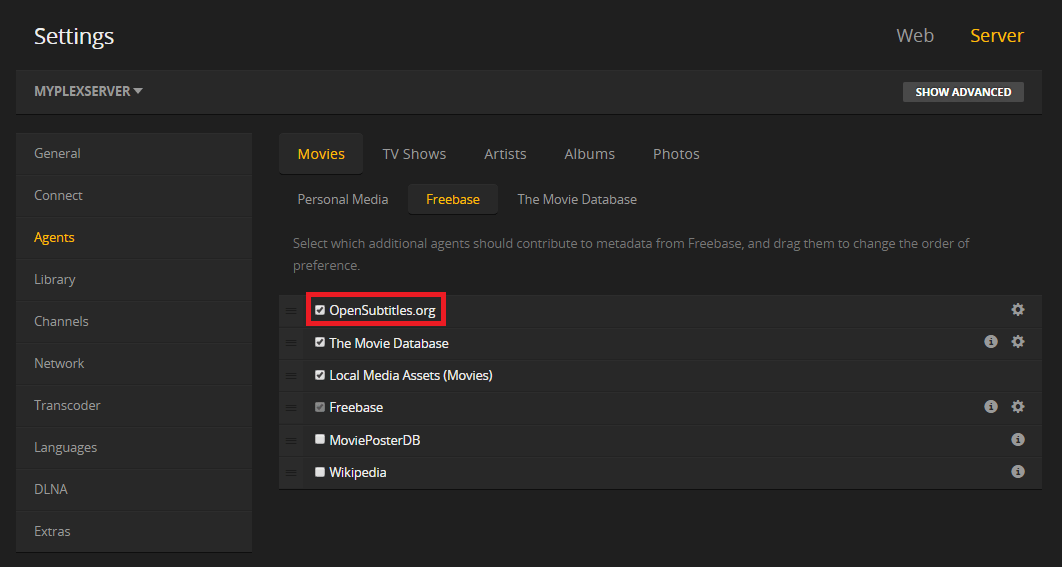1062x567 pixels.
Task: Grab the drag handle beside OpenSubtitles.org
Action: pos(290,311)
